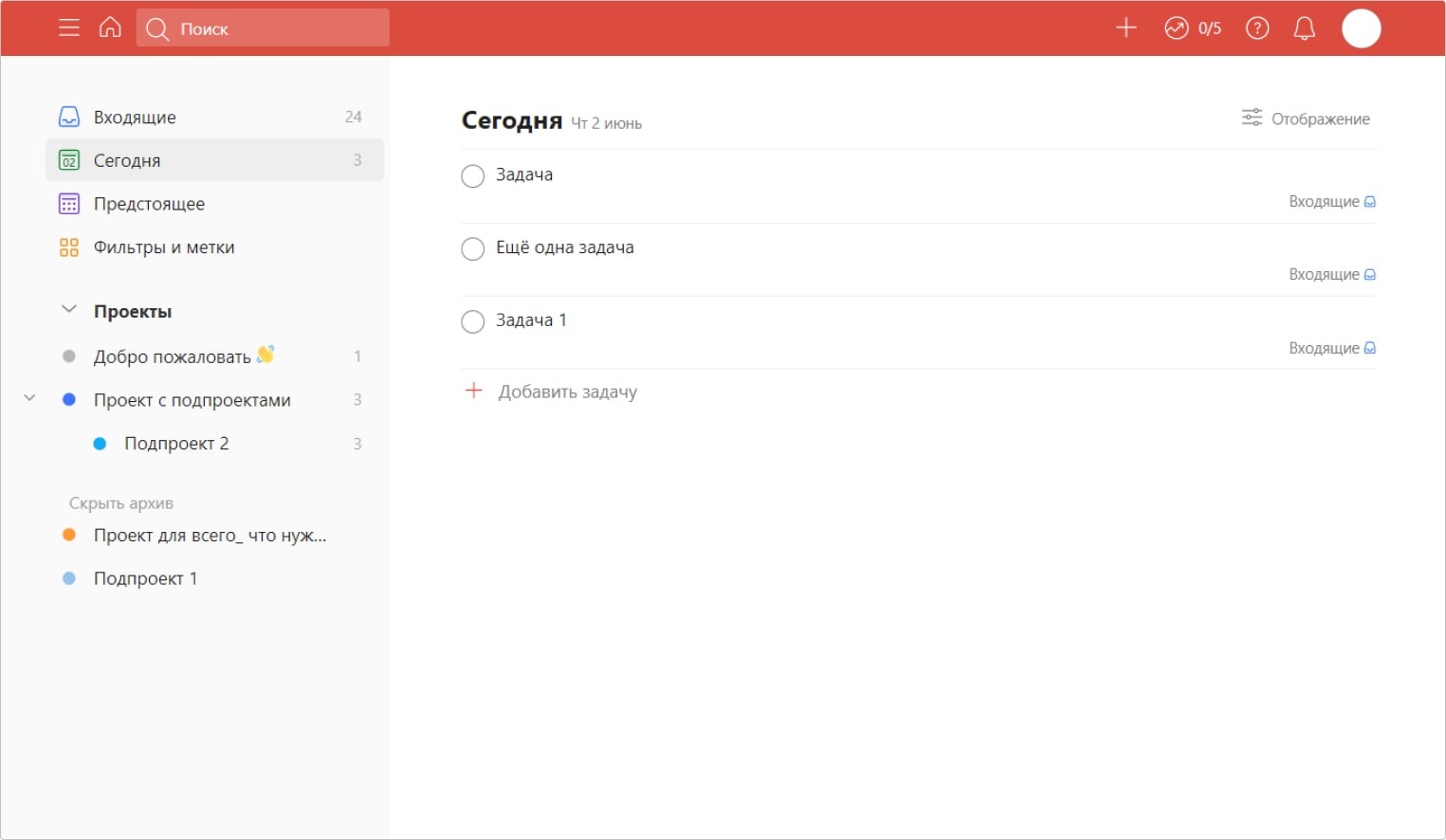
Task: Open the Подпроект 2 subproject
Action: tap(214, 444)
